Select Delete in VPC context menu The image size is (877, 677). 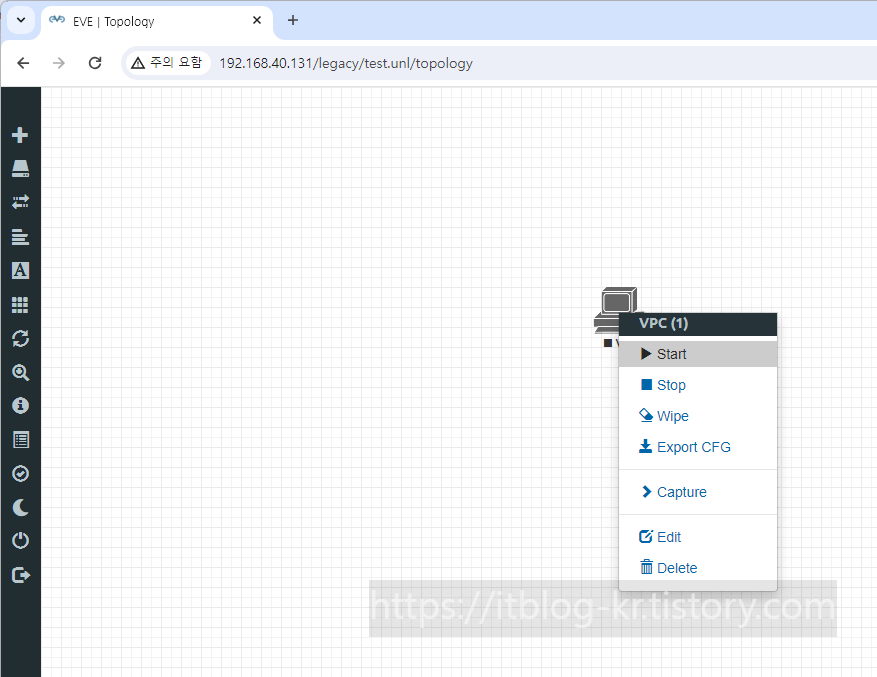[697, 568]
